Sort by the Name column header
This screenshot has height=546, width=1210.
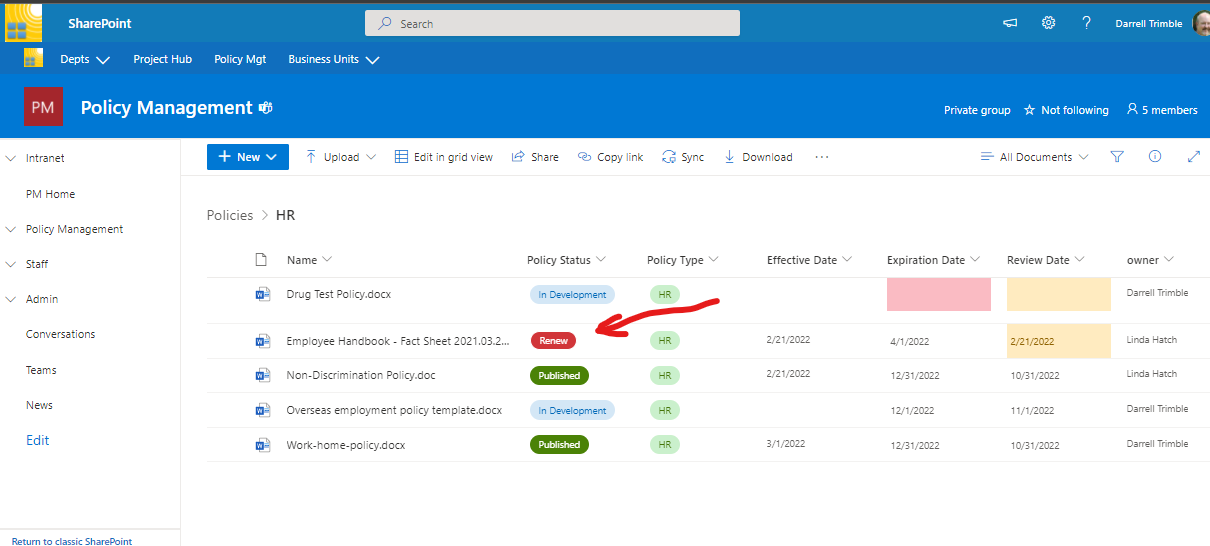309,260
